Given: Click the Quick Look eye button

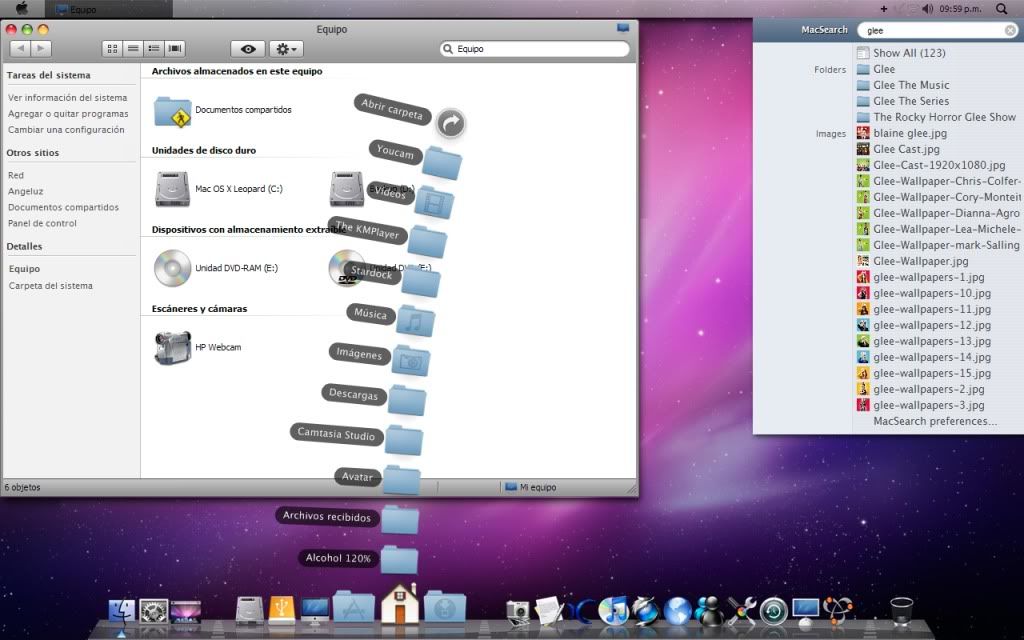Looking at the screenshot, I should pyautogui.click(x=248, y=49).
